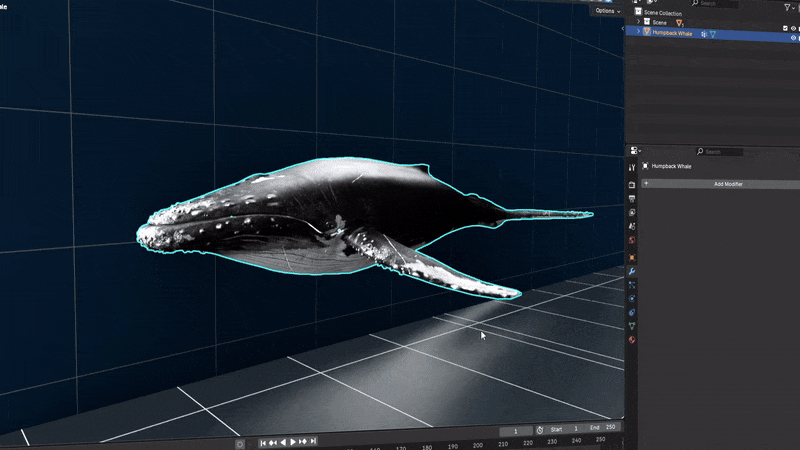Click the outliner search field
The height and width of the screenshot is (450, 800).
715,4
